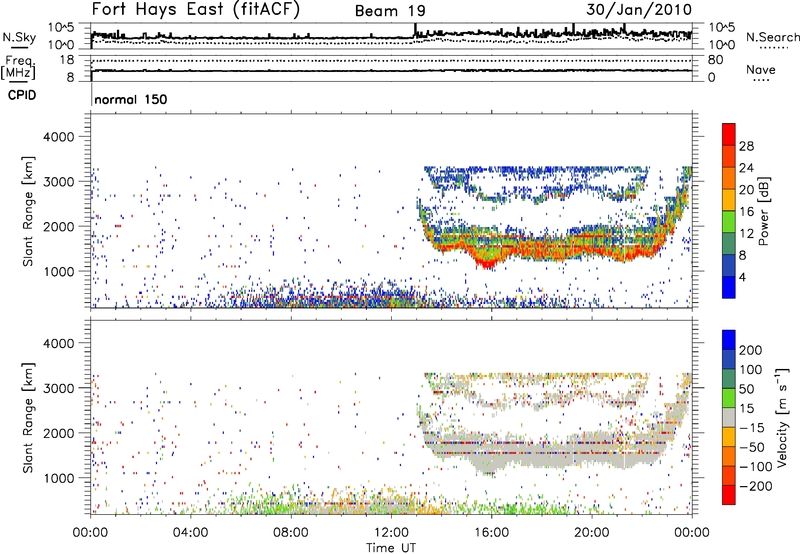Click the 'Velocity [m s-1]' colorbar label
Image resolution: width=800 pixels, height=554 pixels.
(x=782, y=417)
